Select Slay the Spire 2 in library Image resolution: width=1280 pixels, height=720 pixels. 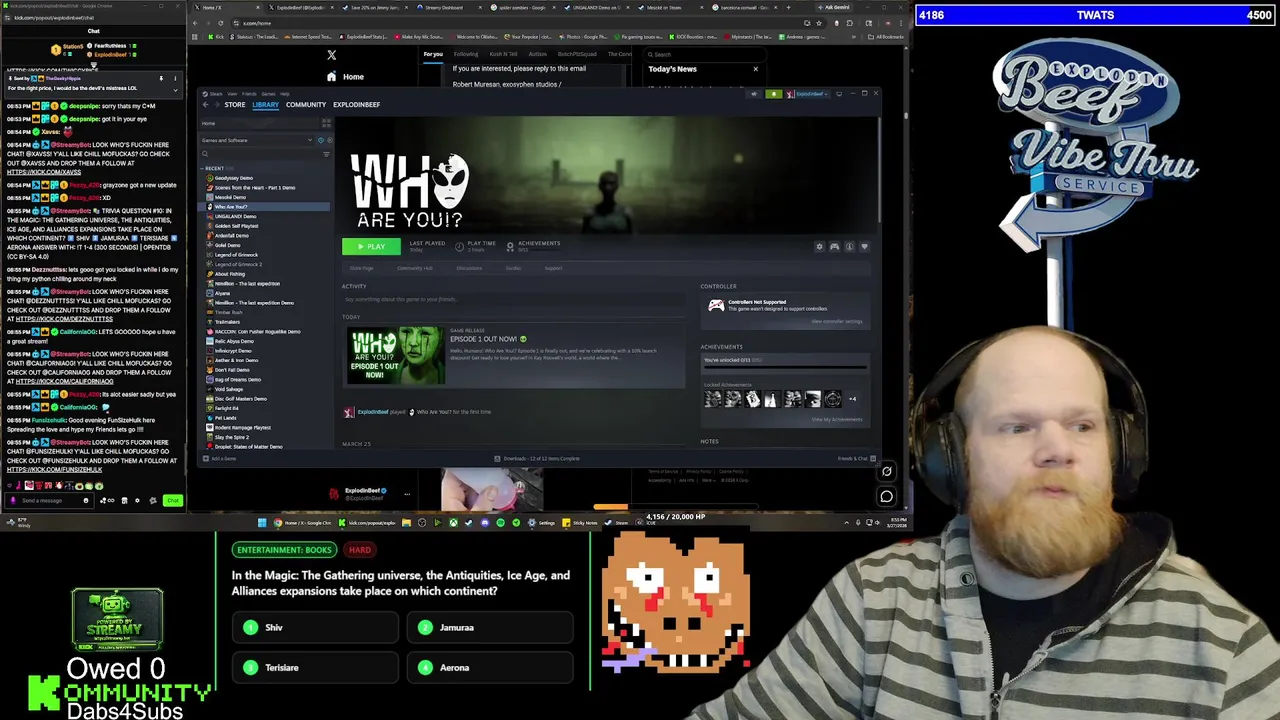coord(232,437)
